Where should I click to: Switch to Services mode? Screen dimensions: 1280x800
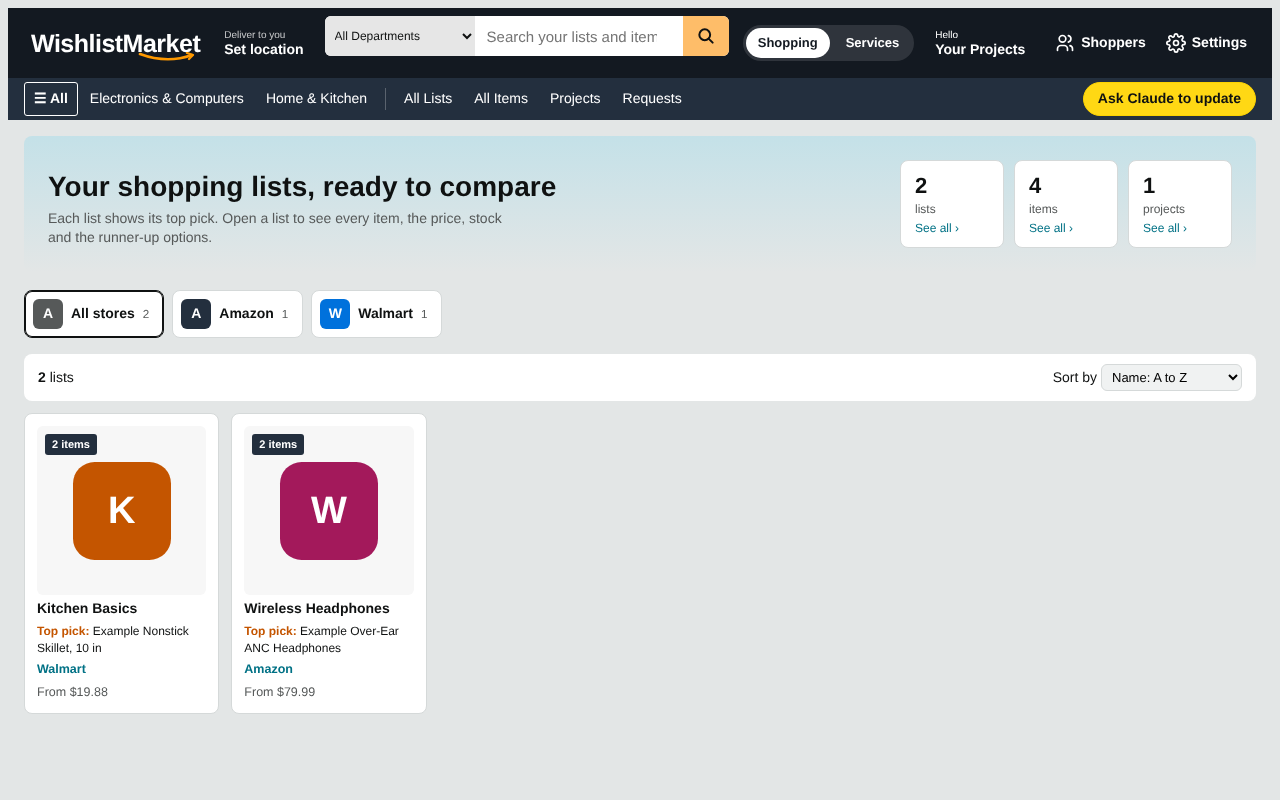point(872,43)
